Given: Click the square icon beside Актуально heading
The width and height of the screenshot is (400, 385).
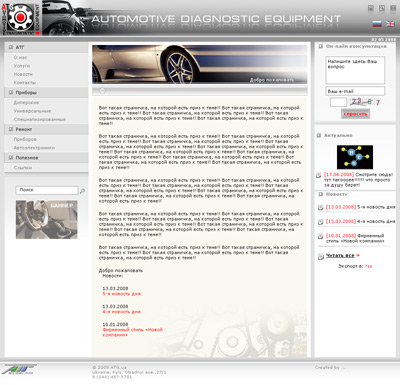Looking at the screenshot, I should (x=319, y=135).
